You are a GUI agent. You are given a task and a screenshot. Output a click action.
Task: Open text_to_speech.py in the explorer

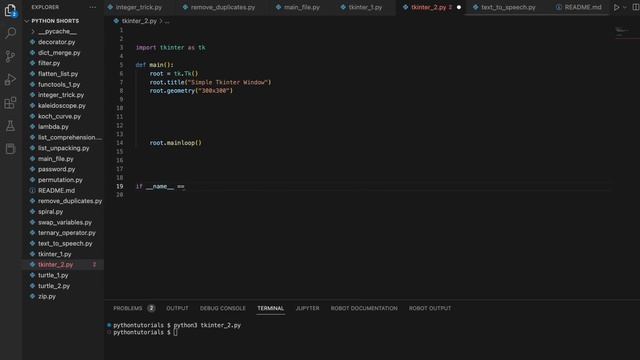point(65,244)
